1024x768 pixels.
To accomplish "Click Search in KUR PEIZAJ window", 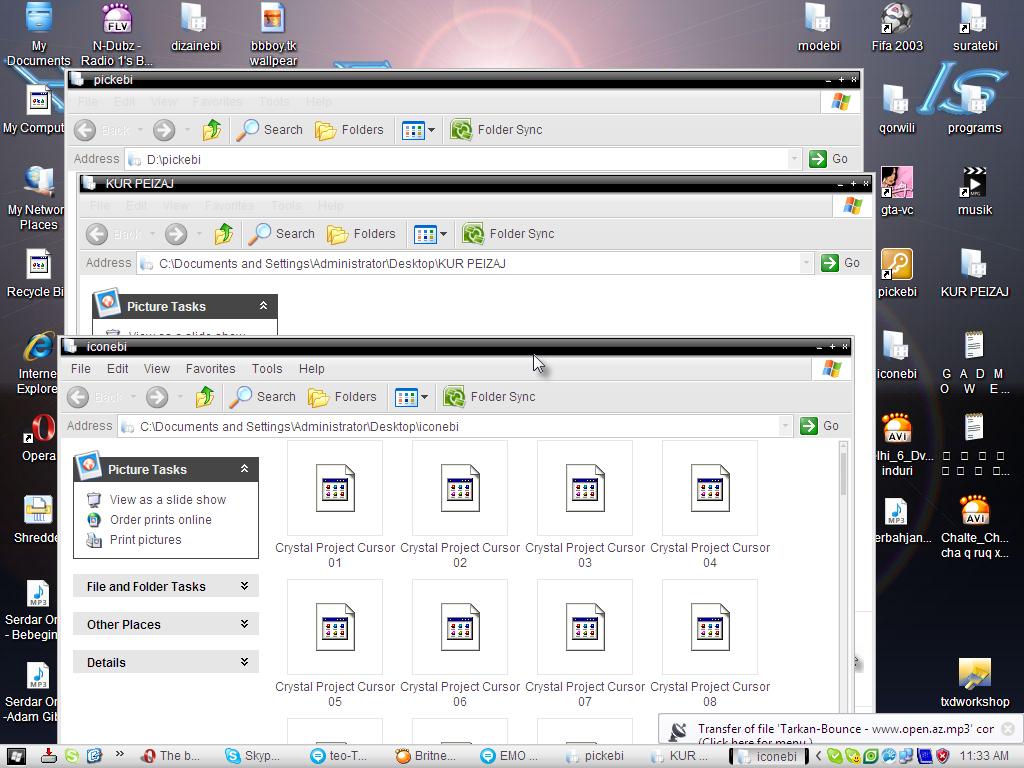I will tap(281, 234).
